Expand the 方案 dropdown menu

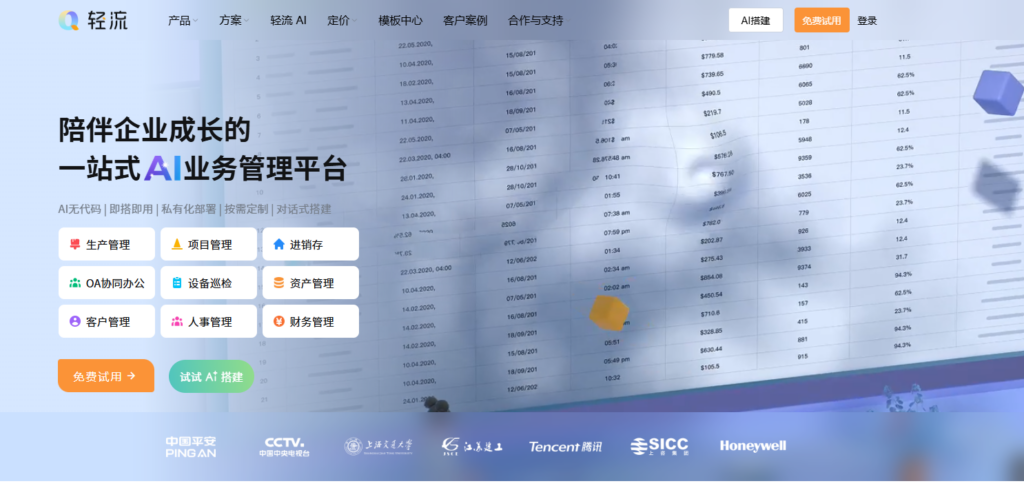pyautogui.click(x=234, y=20)
